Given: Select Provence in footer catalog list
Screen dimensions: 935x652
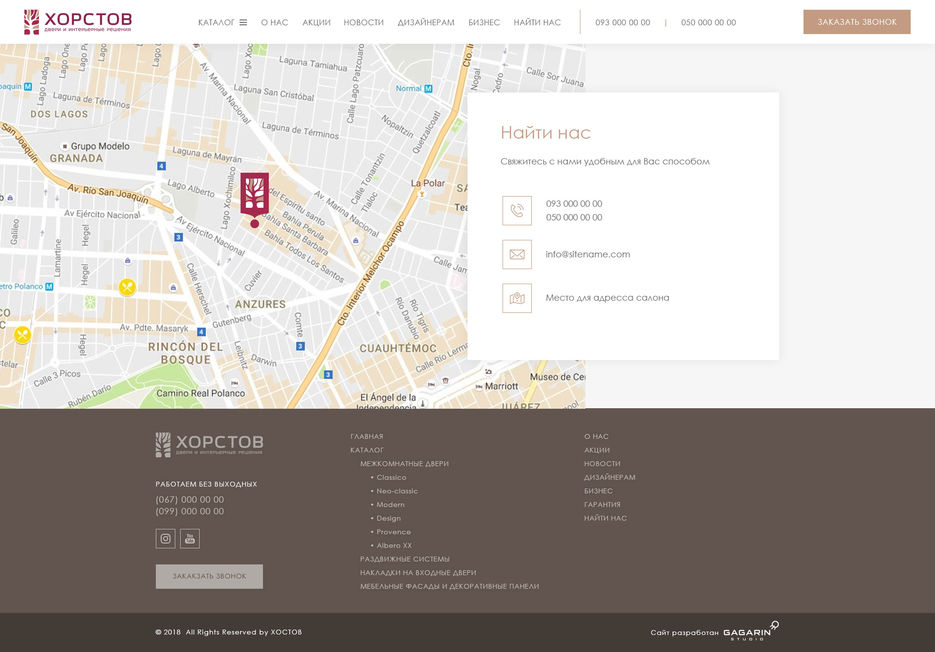Looking at the screenshot, I should [x=394, y=532].
